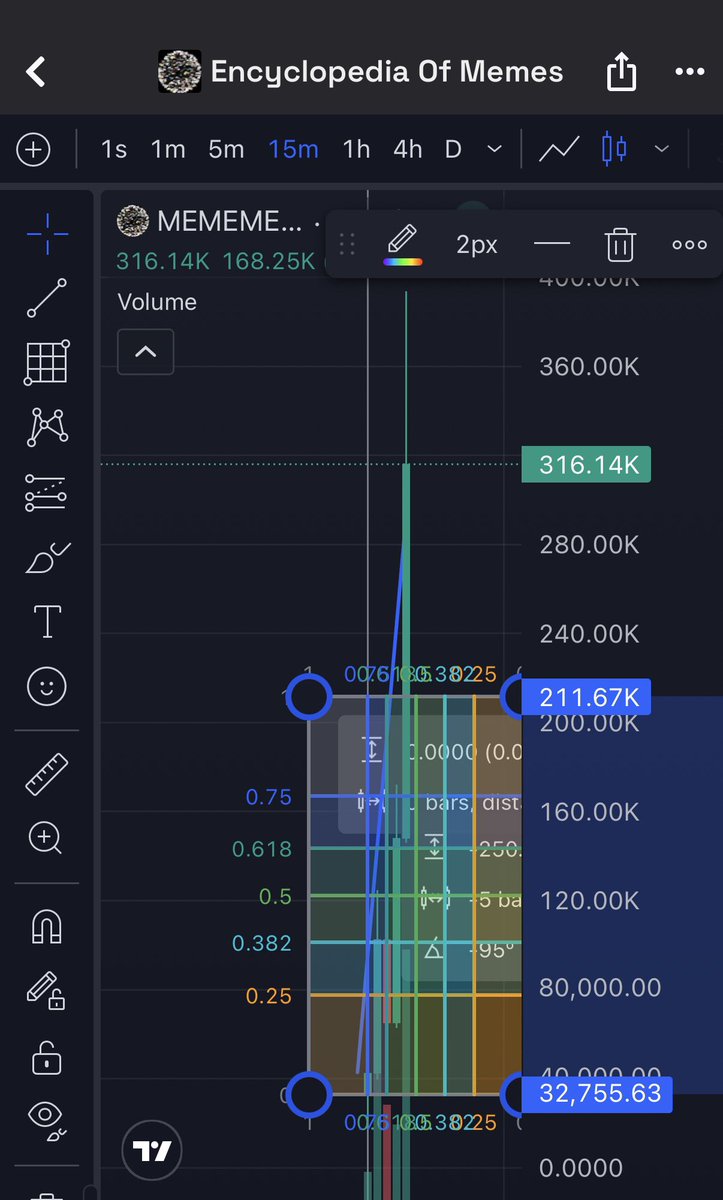This screenshot has height=1200, width=723.
Task: Click the TradingView logo
Action: [x=153, y=1151]
